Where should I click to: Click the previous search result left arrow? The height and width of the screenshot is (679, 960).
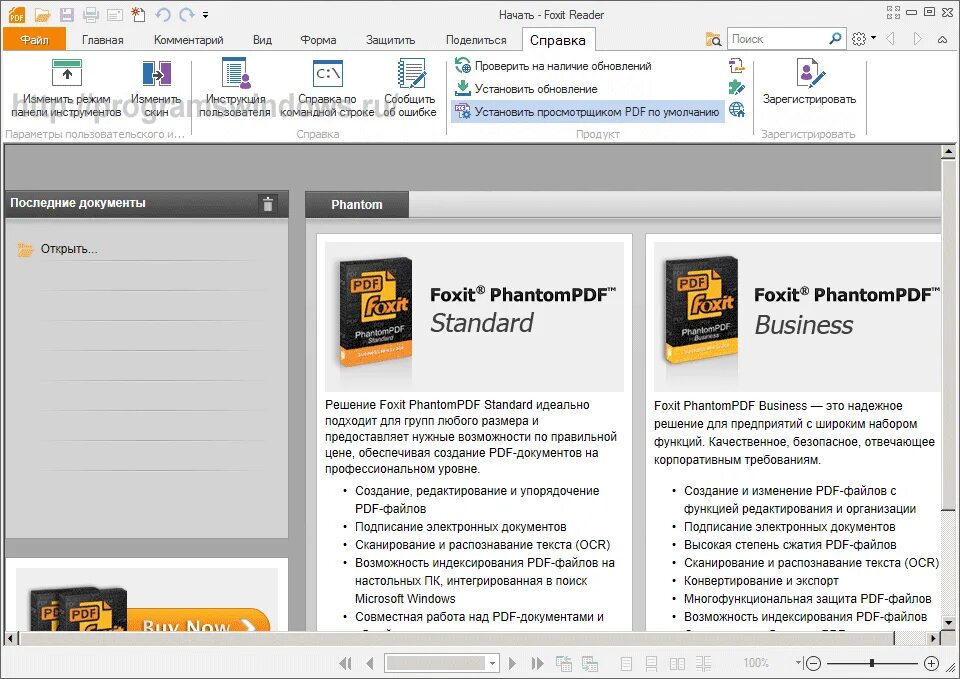coord(891,39)
